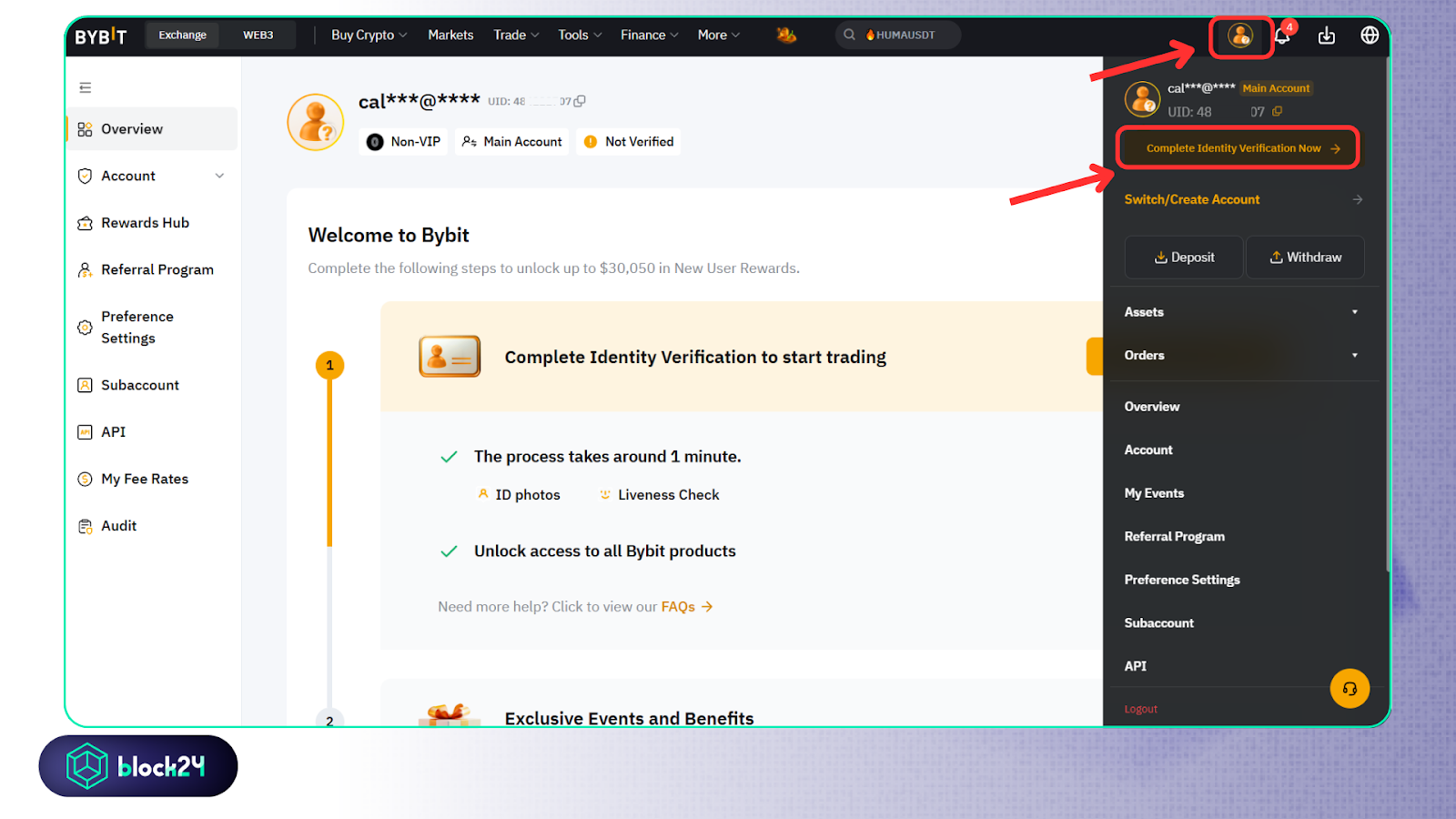Open Preference Settings in dropdown panel

[x=1182, y=580]
